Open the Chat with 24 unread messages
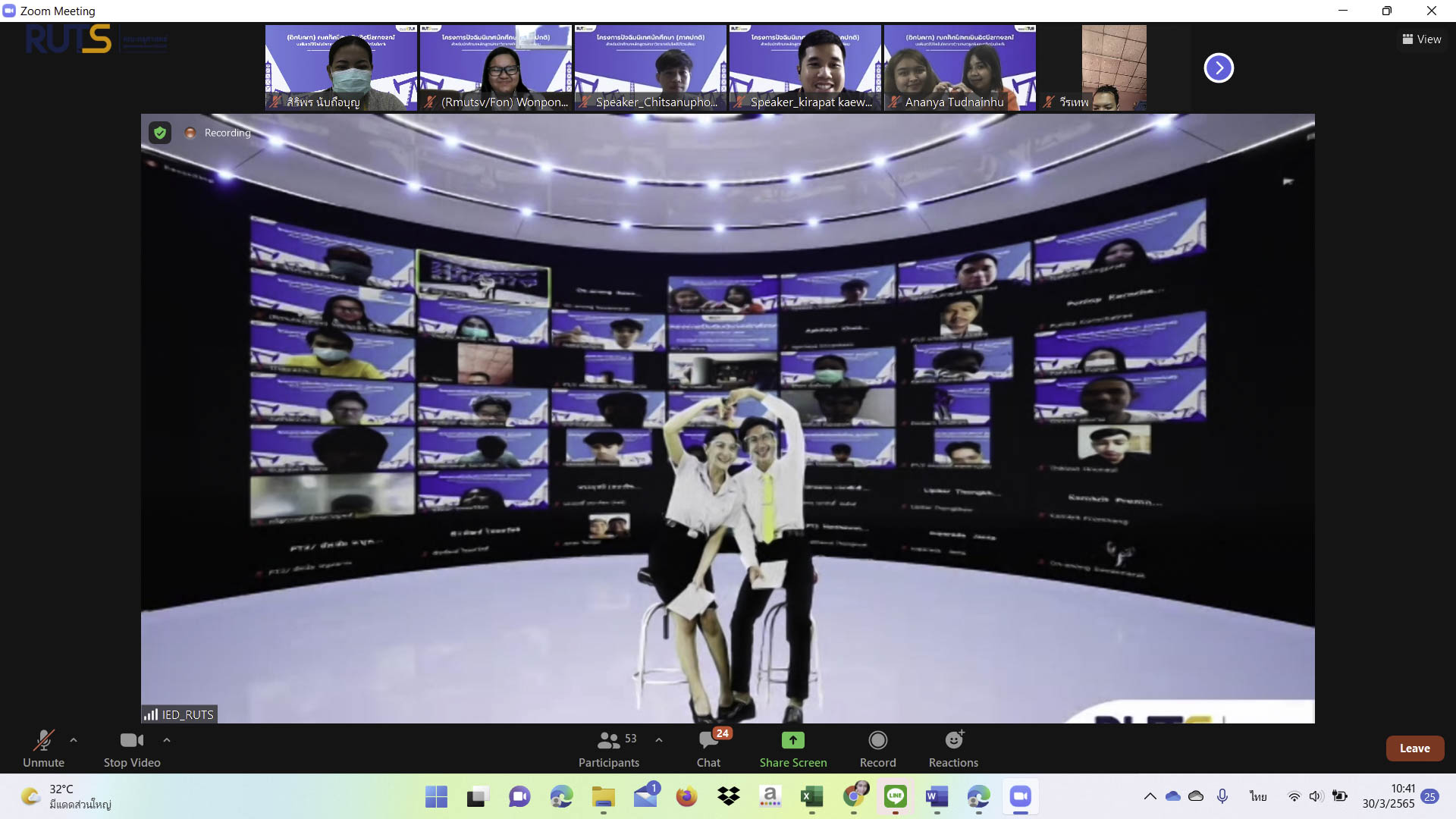The width and height of the screenshot is (1456, 819). [x=709, y=748]
